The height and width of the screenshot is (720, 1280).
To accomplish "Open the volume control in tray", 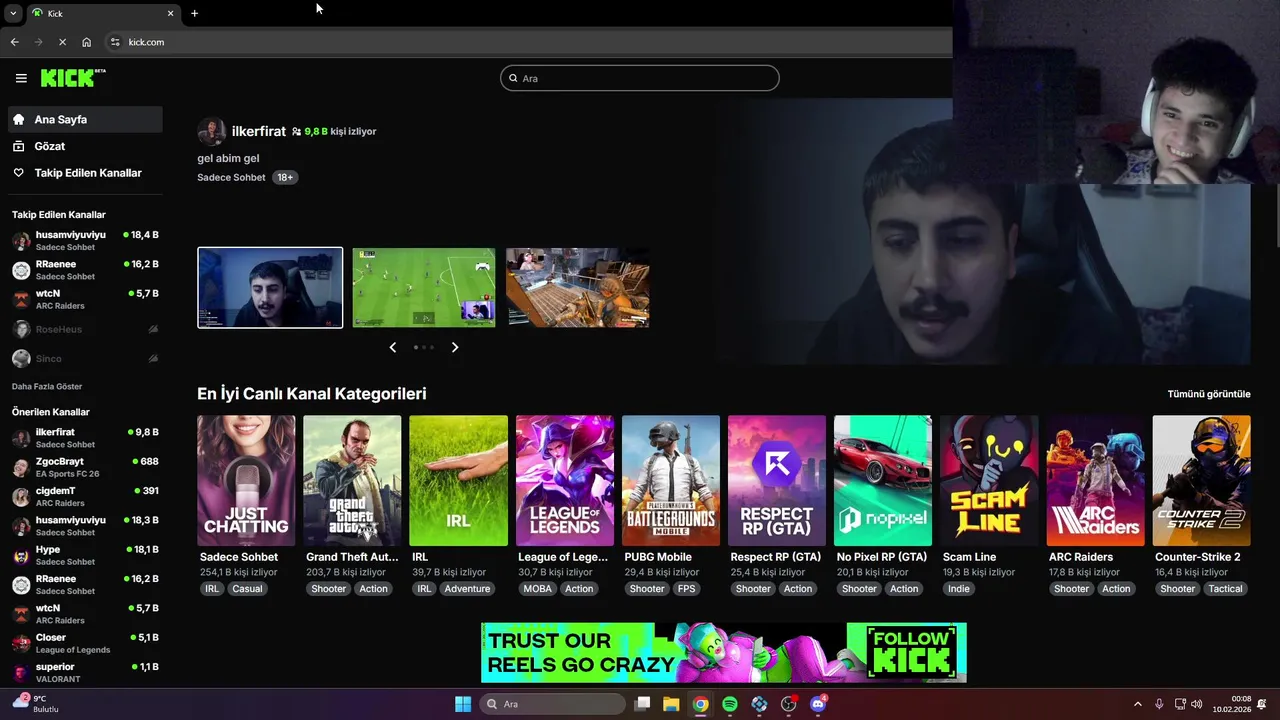I will [x=1197, y=704].
